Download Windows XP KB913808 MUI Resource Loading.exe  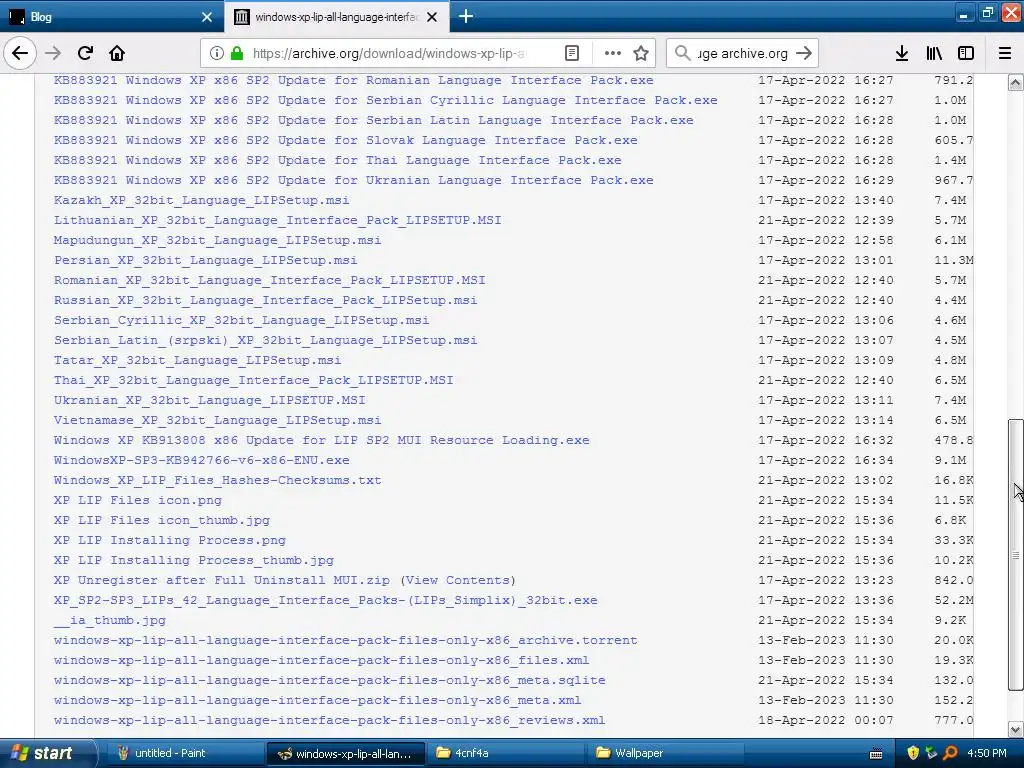click(x=321, y=440)
